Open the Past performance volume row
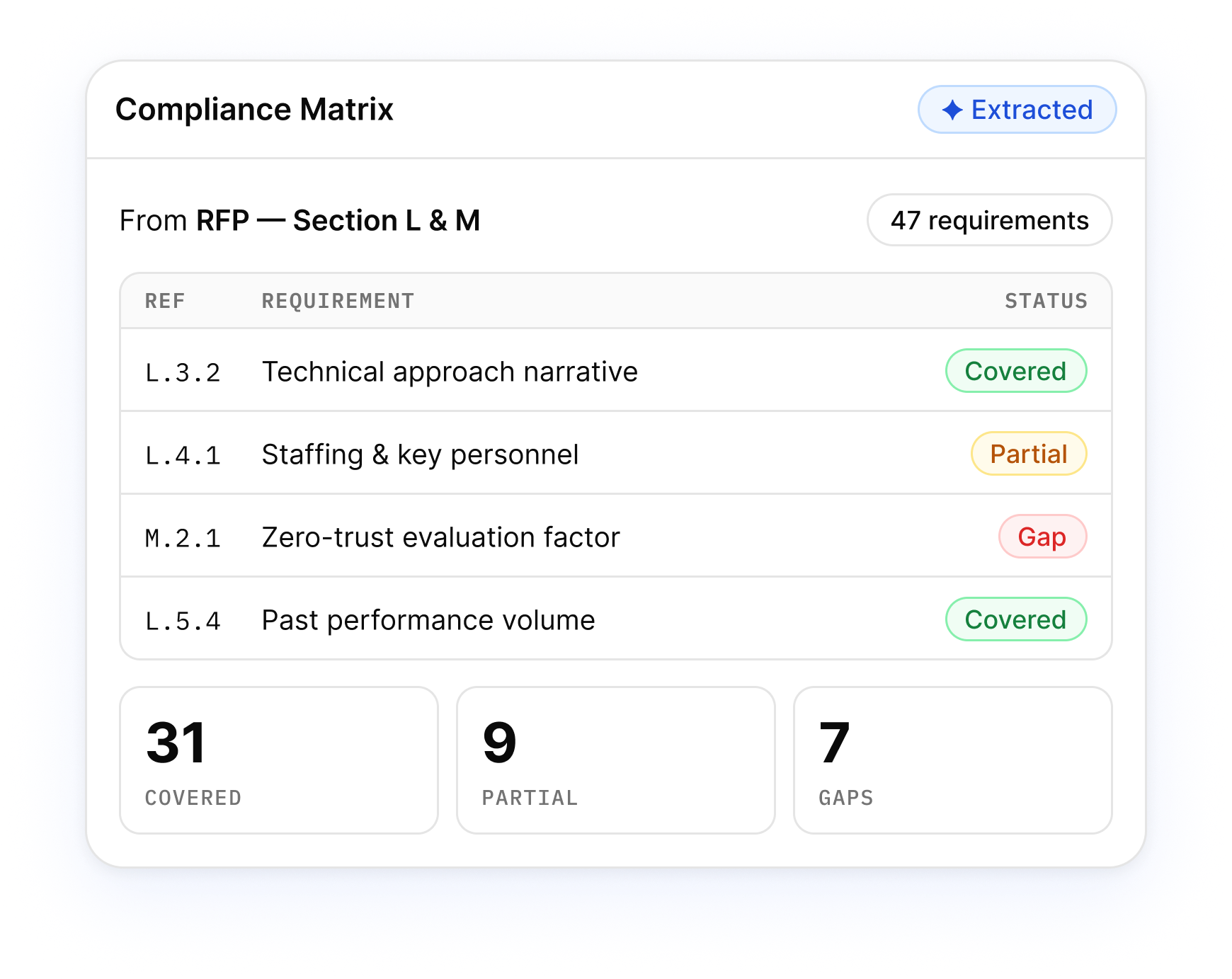 (616, 619)
